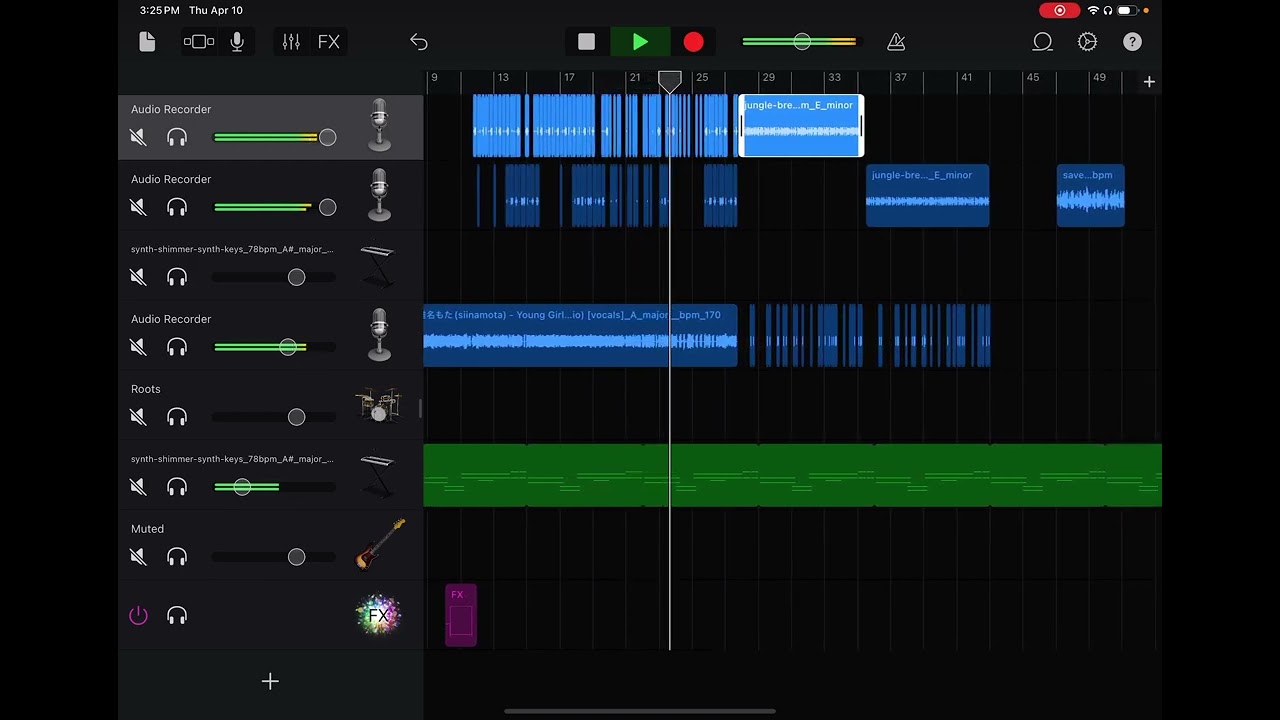Open song settings gear icon
The image size is (1280, 720).
pos(1087,42)
